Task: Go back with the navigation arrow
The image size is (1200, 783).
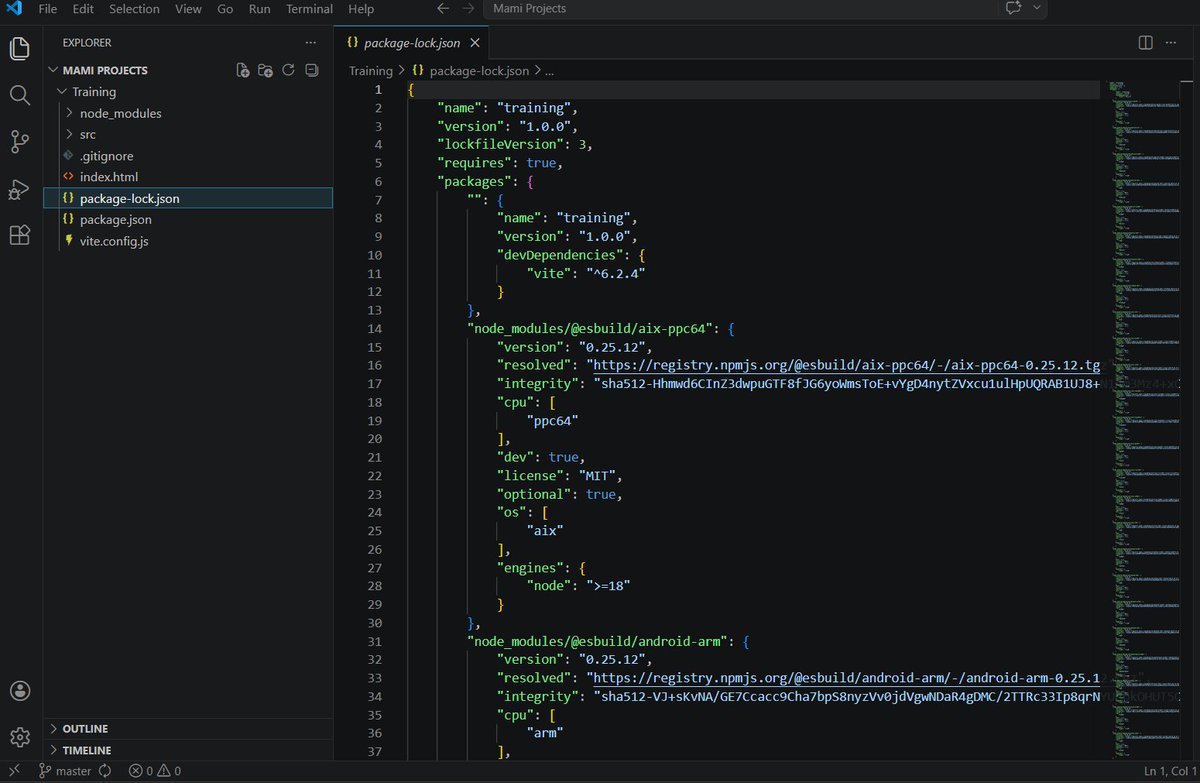Action: point(445,9)
